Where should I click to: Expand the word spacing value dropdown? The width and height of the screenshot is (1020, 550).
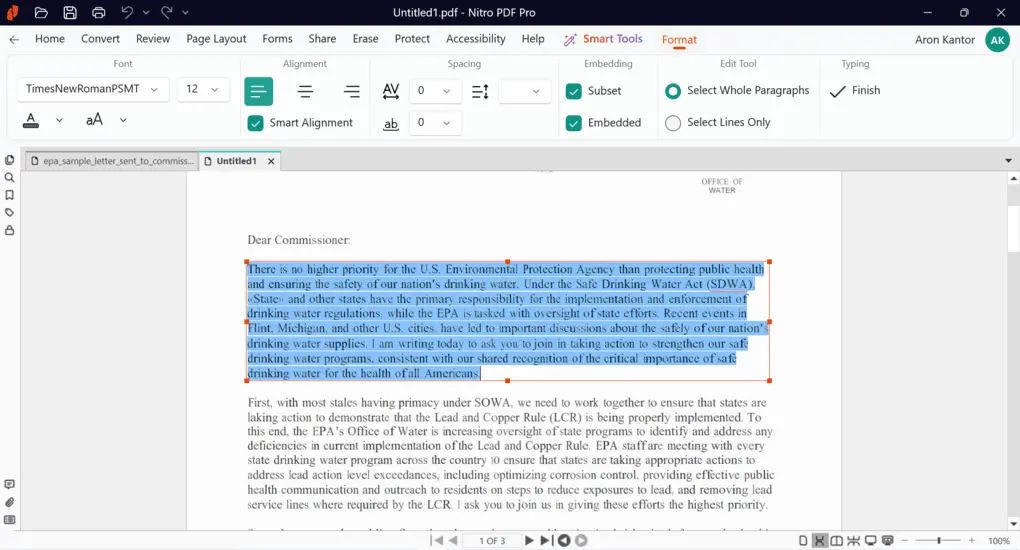[x=447, y=123]
